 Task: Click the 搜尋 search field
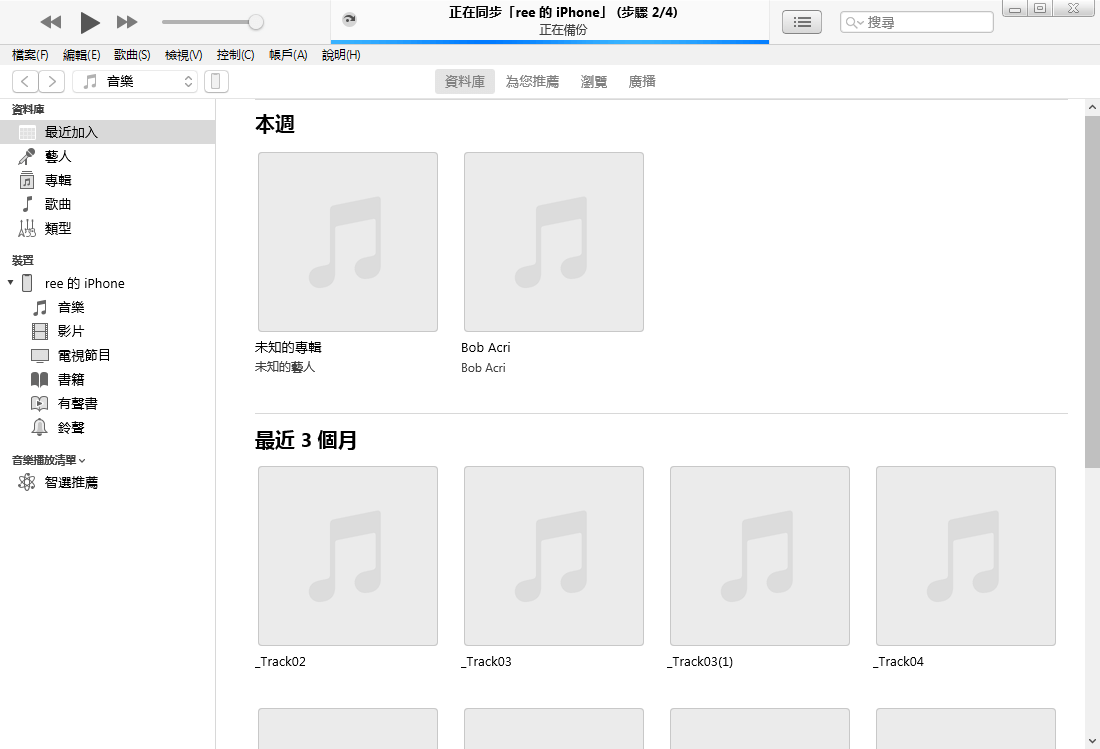(x=916, y=22)
